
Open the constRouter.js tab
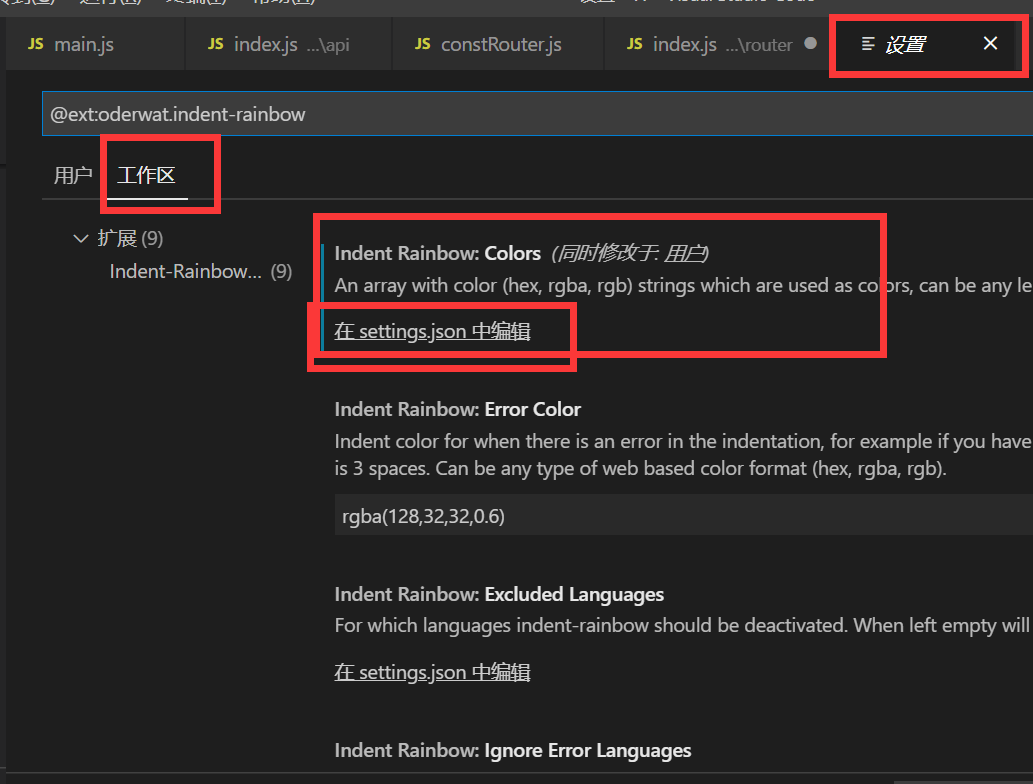[x=498, y=44]
